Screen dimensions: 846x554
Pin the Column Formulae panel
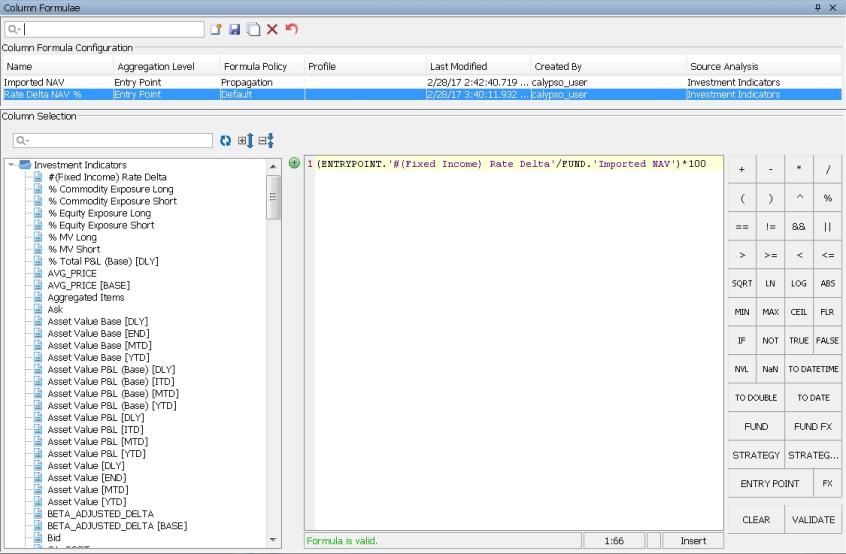(817, 8)
